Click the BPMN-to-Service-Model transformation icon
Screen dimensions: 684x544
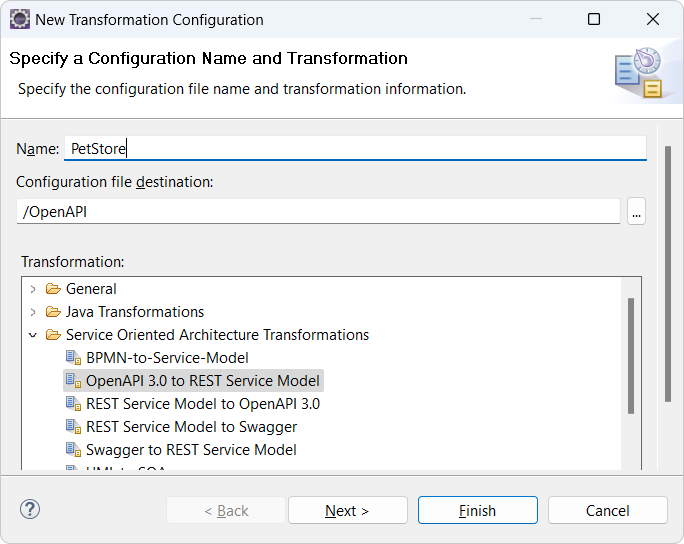click(73, 358)
